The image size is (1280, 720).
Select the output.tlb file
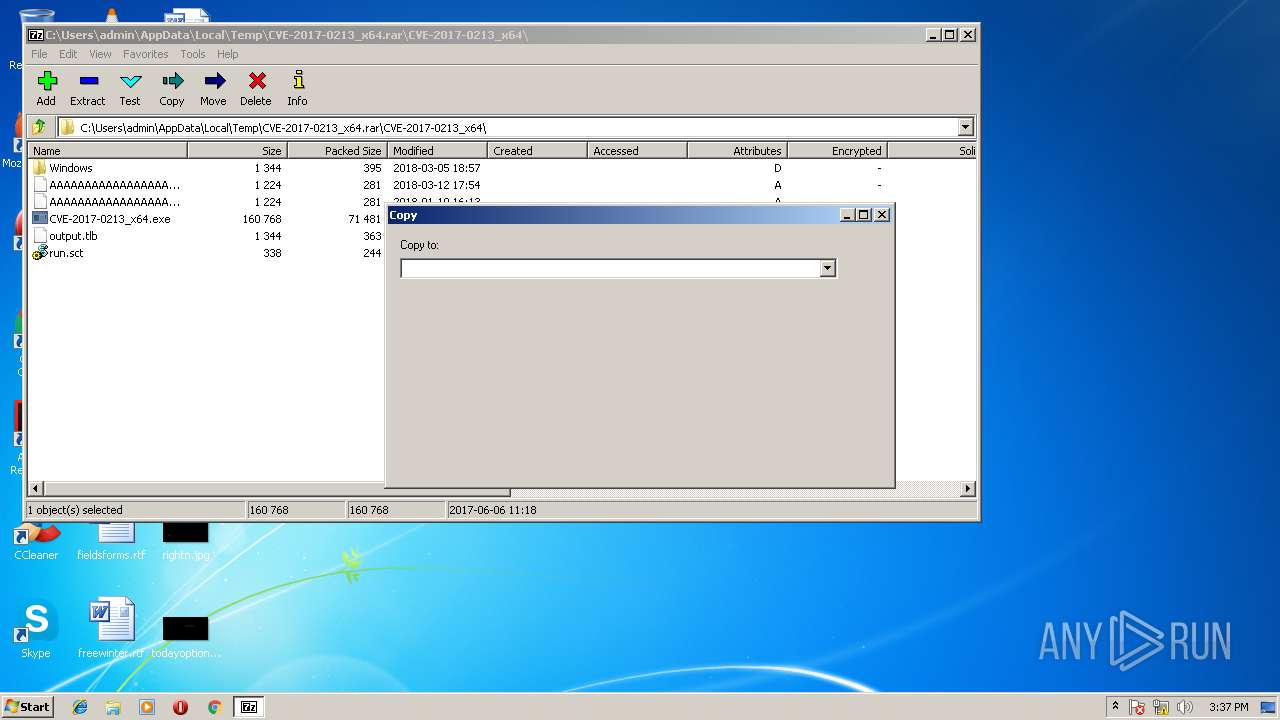73,236
